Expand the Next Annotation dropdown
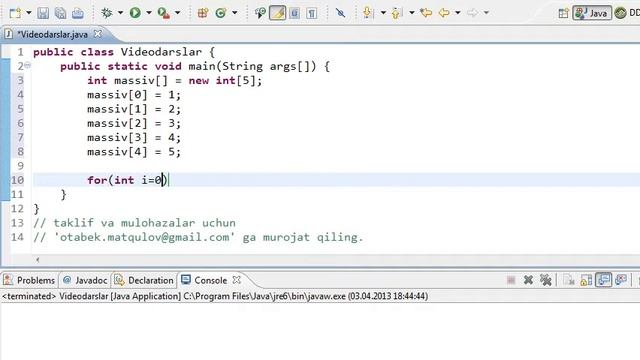The image size is (640, 360). click(x=383, y=13)
